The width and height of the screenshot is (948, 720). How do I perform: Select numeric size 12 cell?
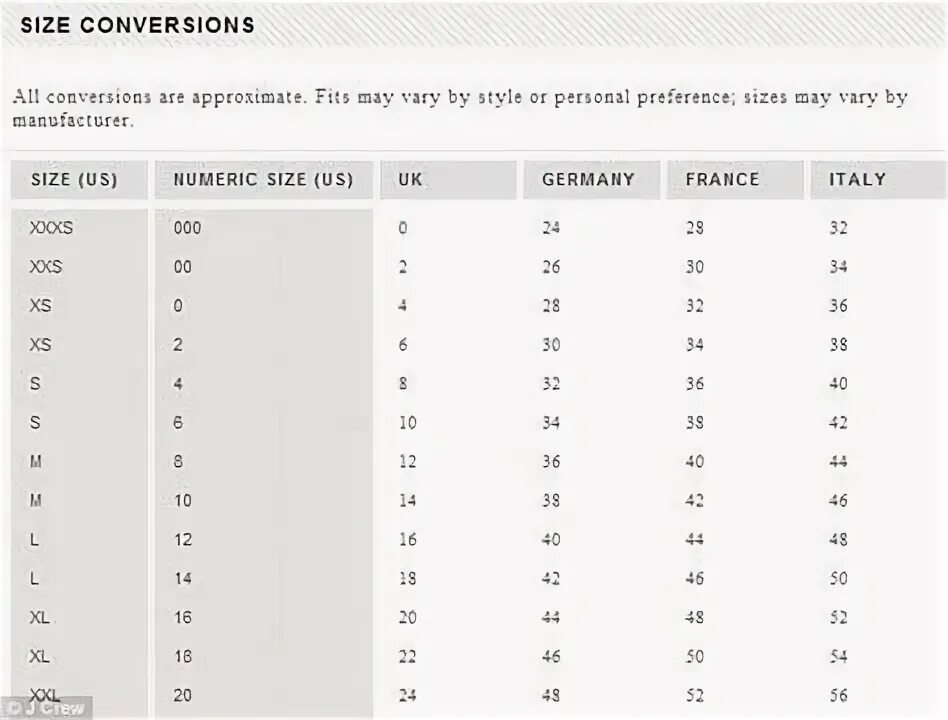coord(183,539)
